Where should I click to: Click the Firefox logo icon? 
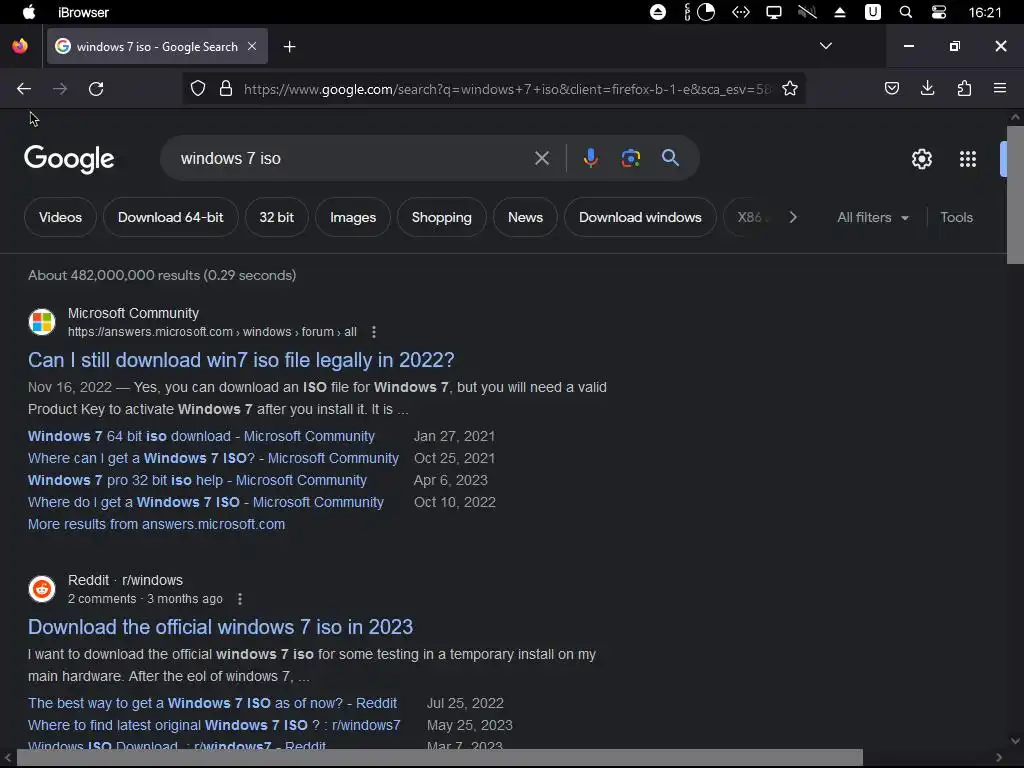click(x=20, y=46)
